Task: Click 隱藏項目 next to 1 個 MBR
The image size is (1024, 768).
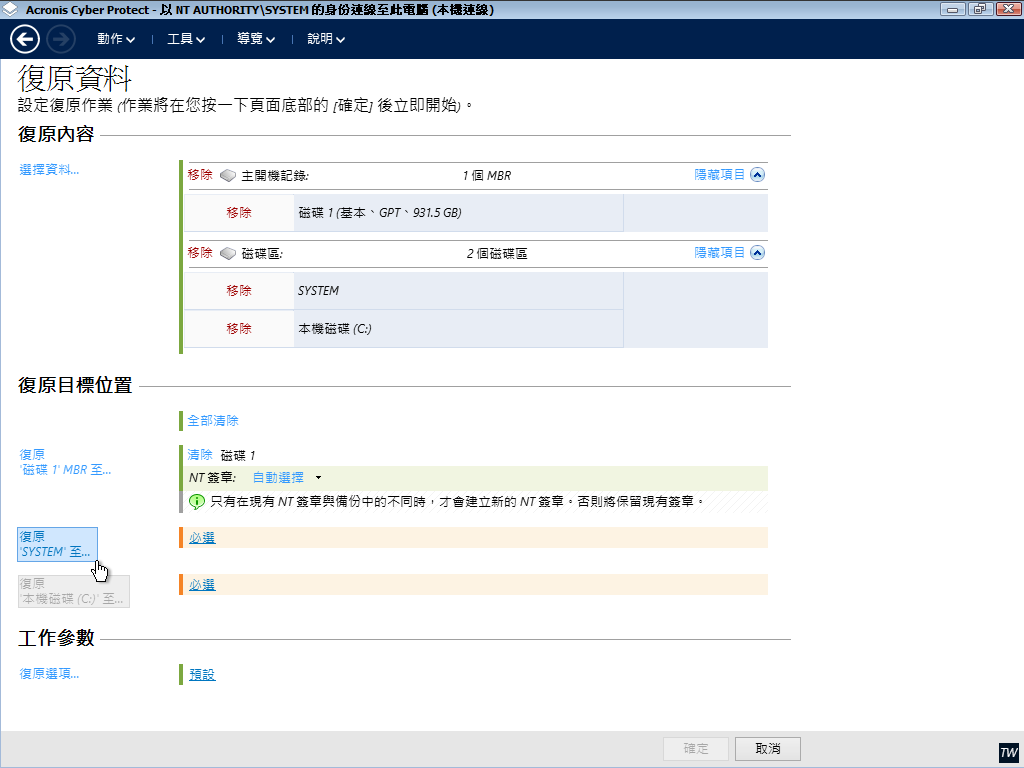Action: point(720,174)
